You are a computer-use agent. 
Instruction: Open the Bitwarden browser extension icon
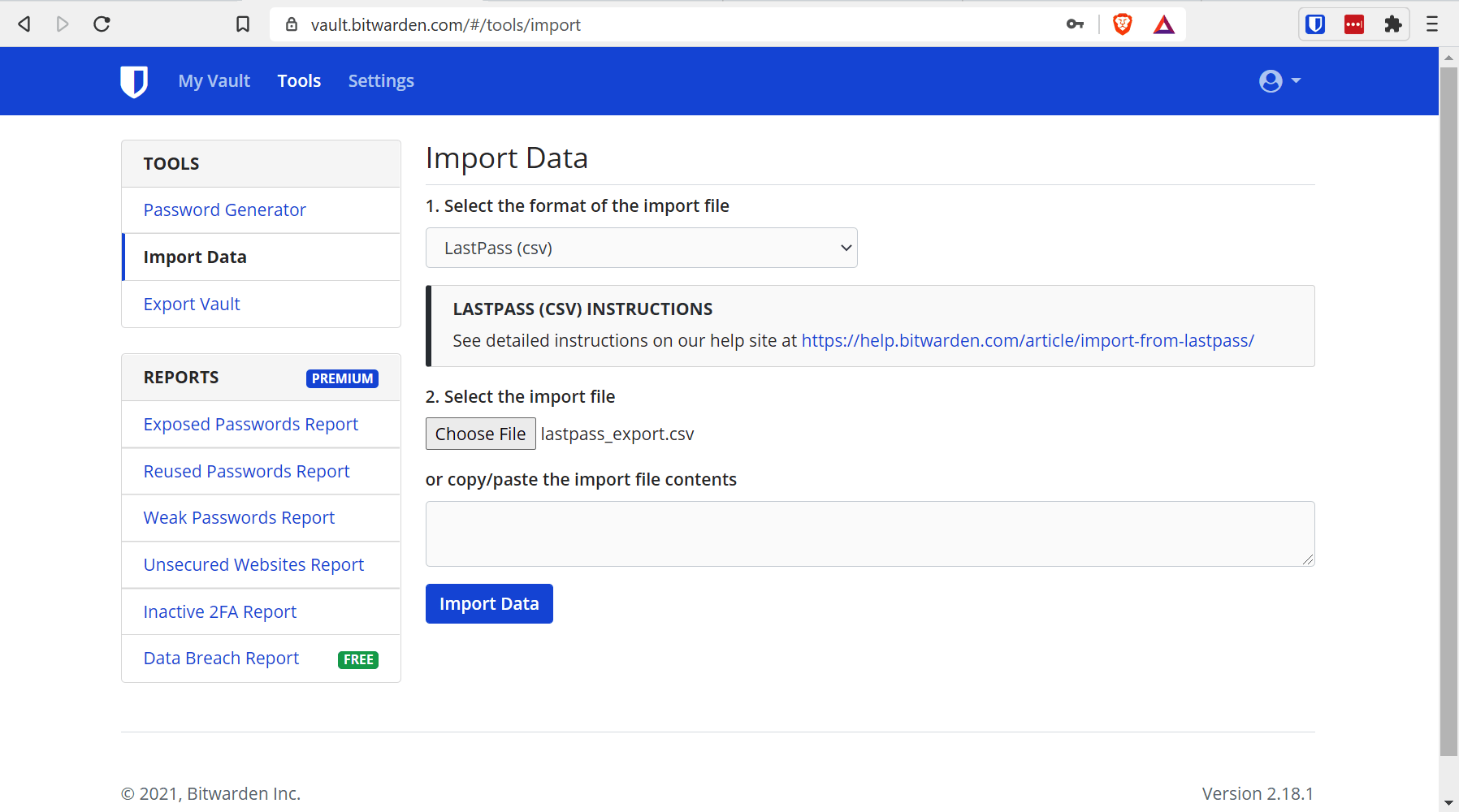pos(1315,24)
